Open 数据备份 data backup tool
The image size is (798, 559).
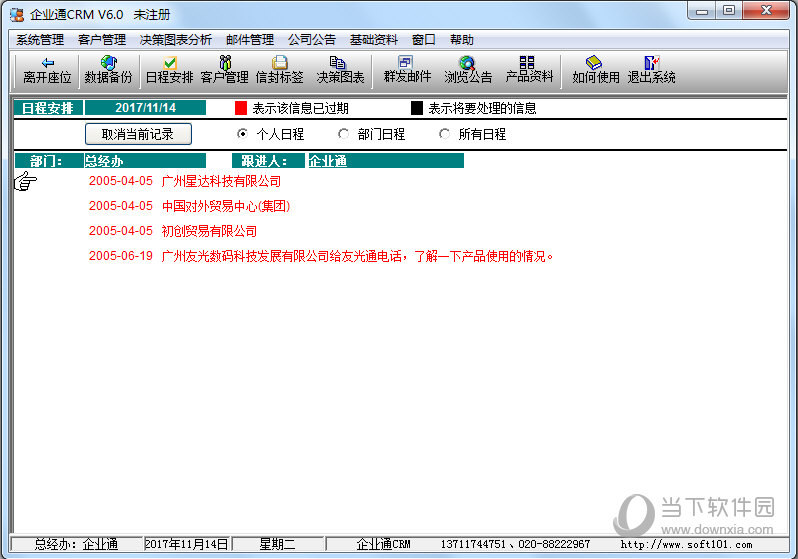click(x=108, y=70)
